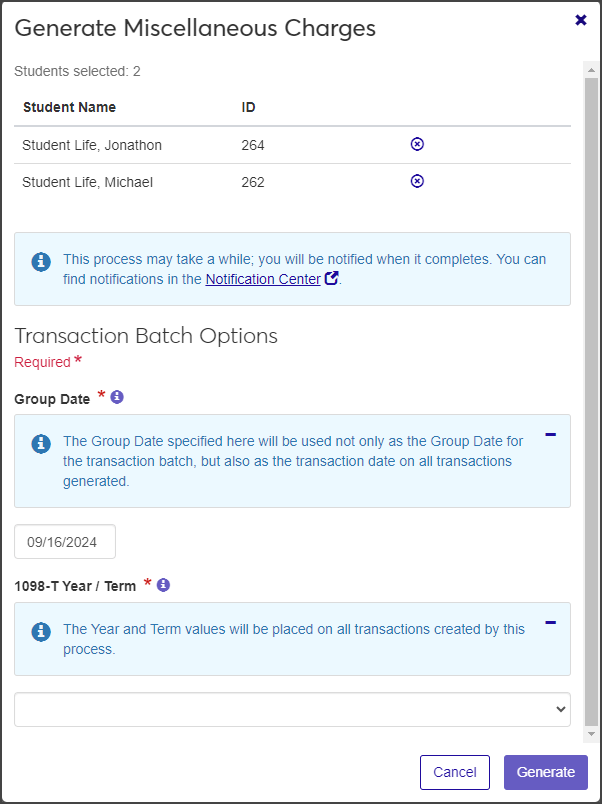Open the 1098-T Year / Term dropdown
The image size is (602, 804).
click(292, 709)
